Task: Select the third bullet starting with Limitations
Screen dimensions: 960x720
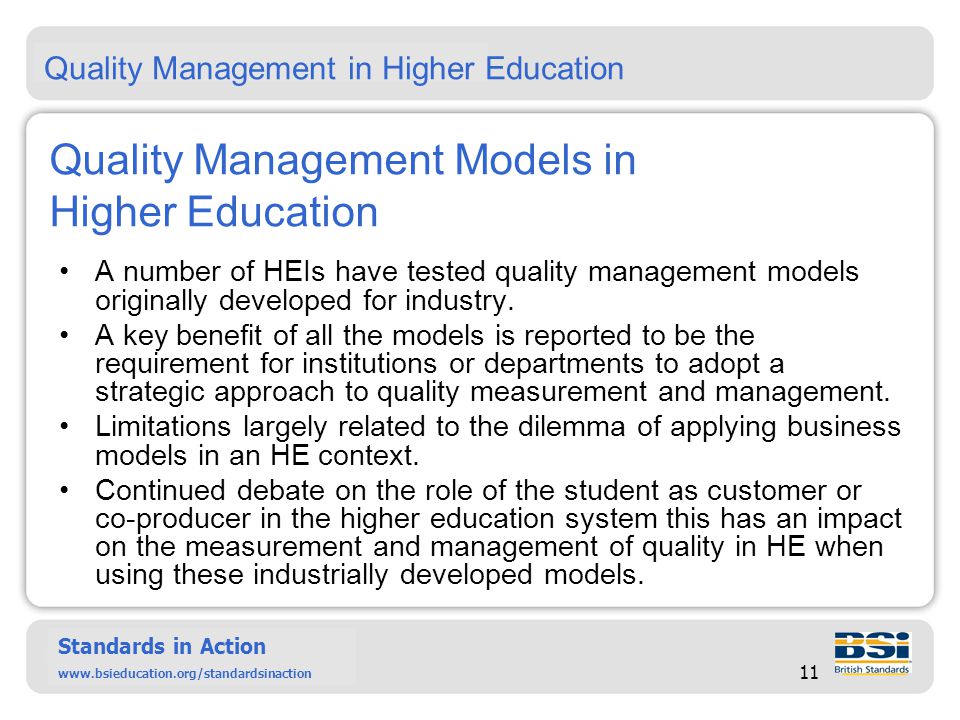Action: (x=498, y=441)
